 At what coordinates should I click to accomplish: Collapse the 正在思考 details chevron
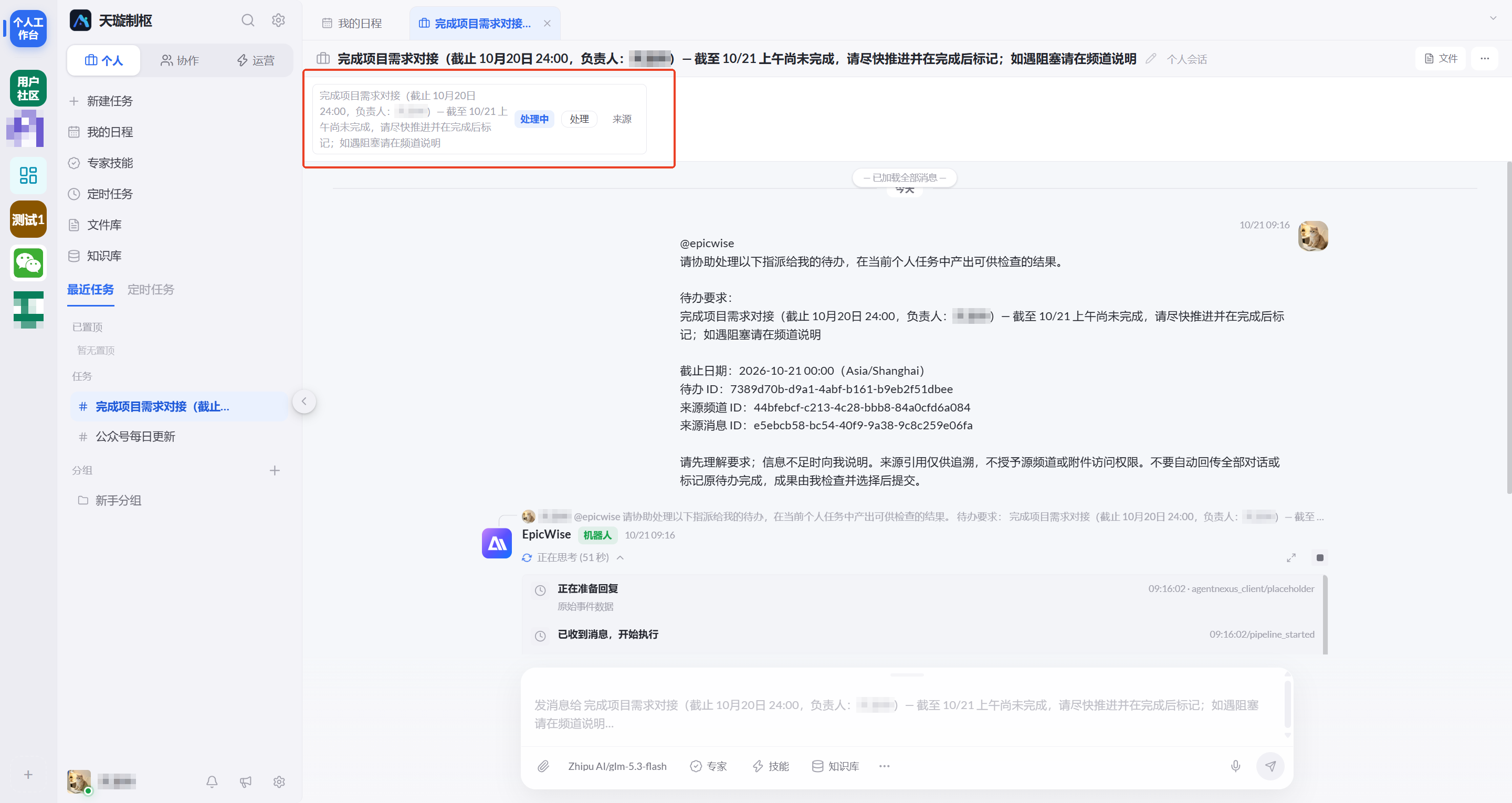(x=621, y=557)
